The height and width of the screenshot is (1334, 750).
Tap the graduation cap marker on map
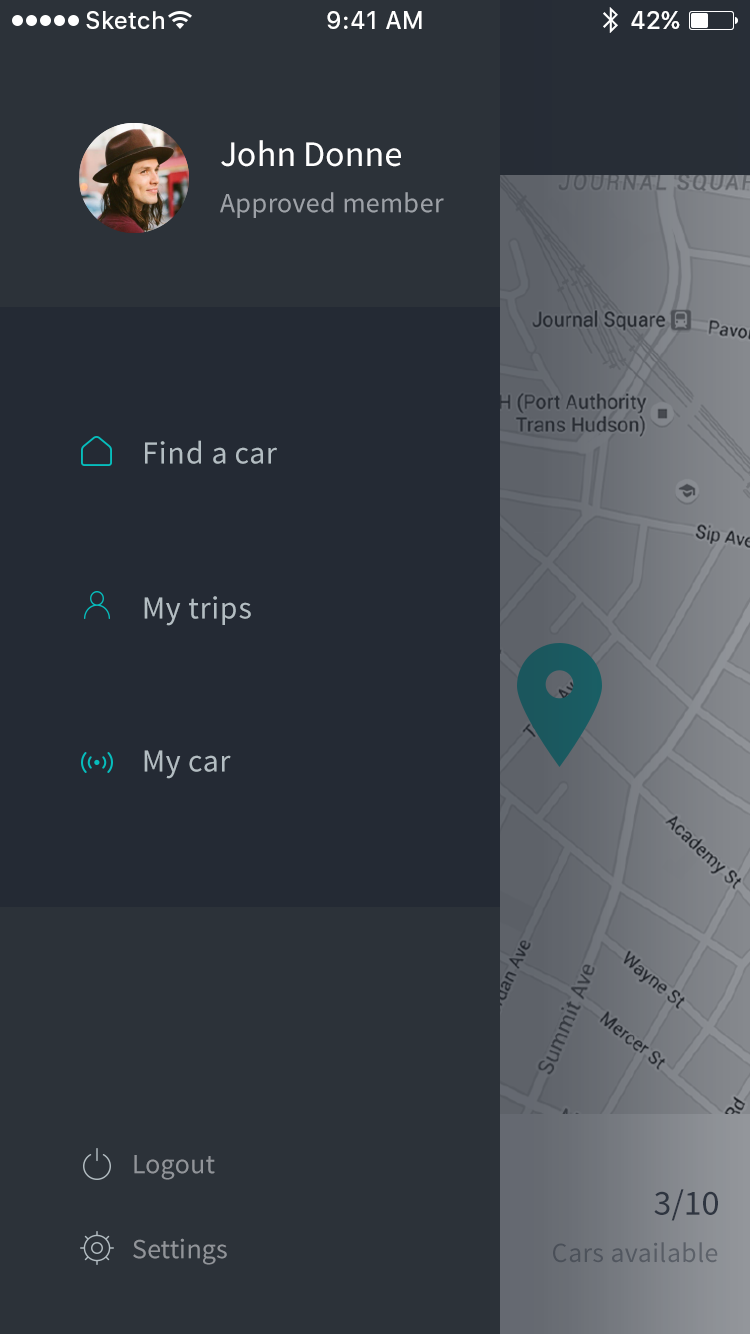tap(687, 491)
